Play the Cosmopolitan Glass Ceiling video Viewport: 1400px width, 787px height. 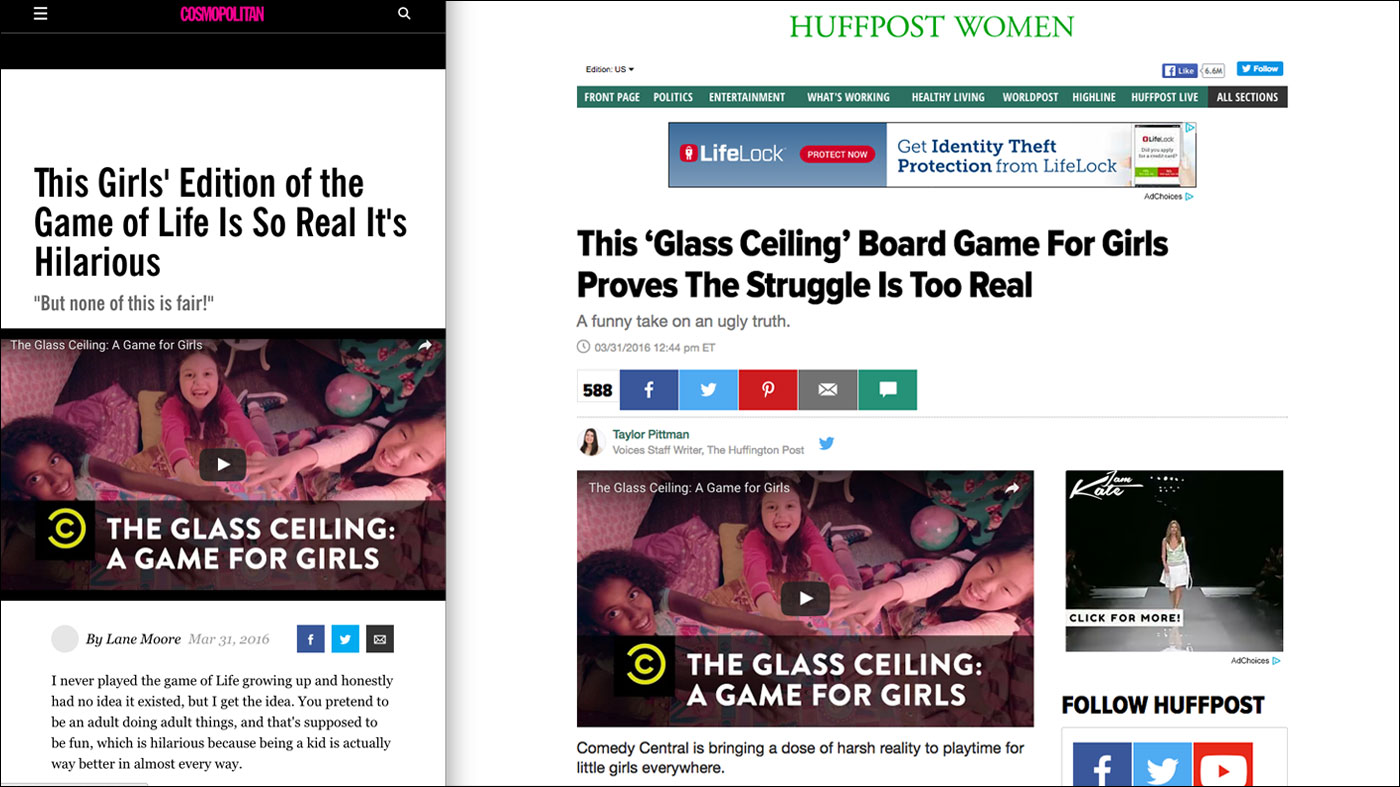click(222, 465)
